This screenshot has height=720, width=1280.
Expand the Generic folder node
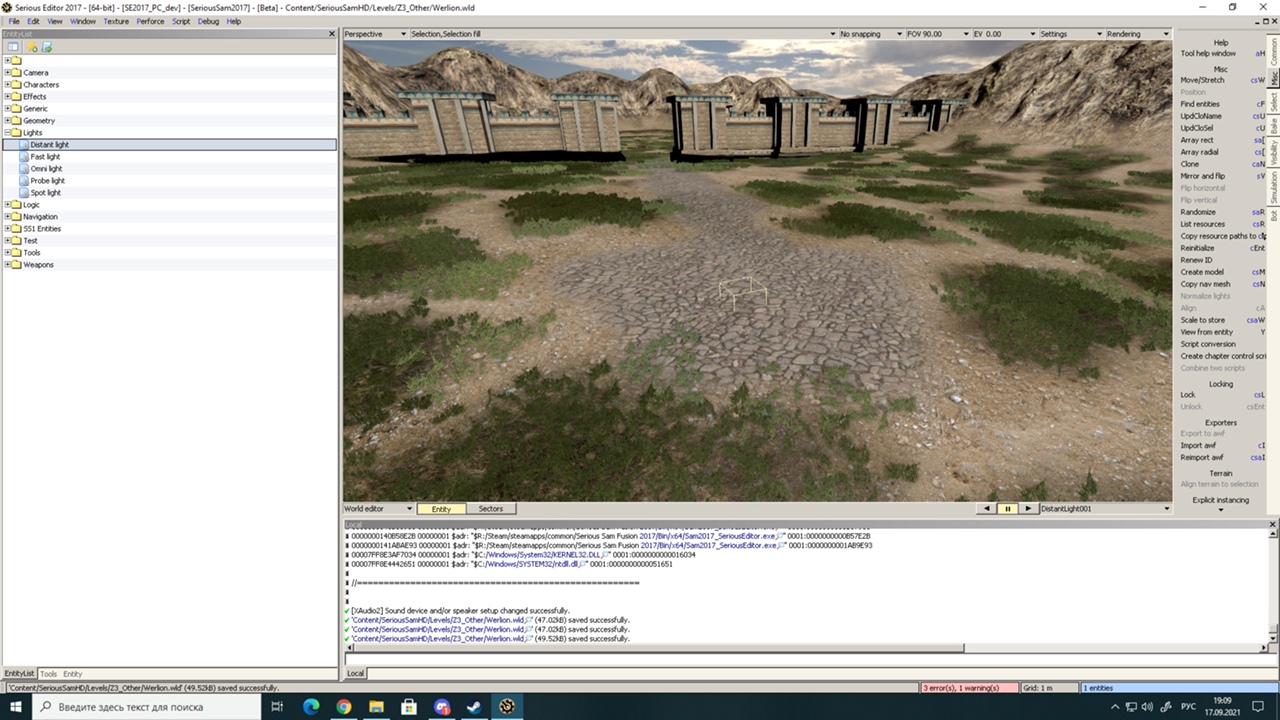click(x=7, y=109)
